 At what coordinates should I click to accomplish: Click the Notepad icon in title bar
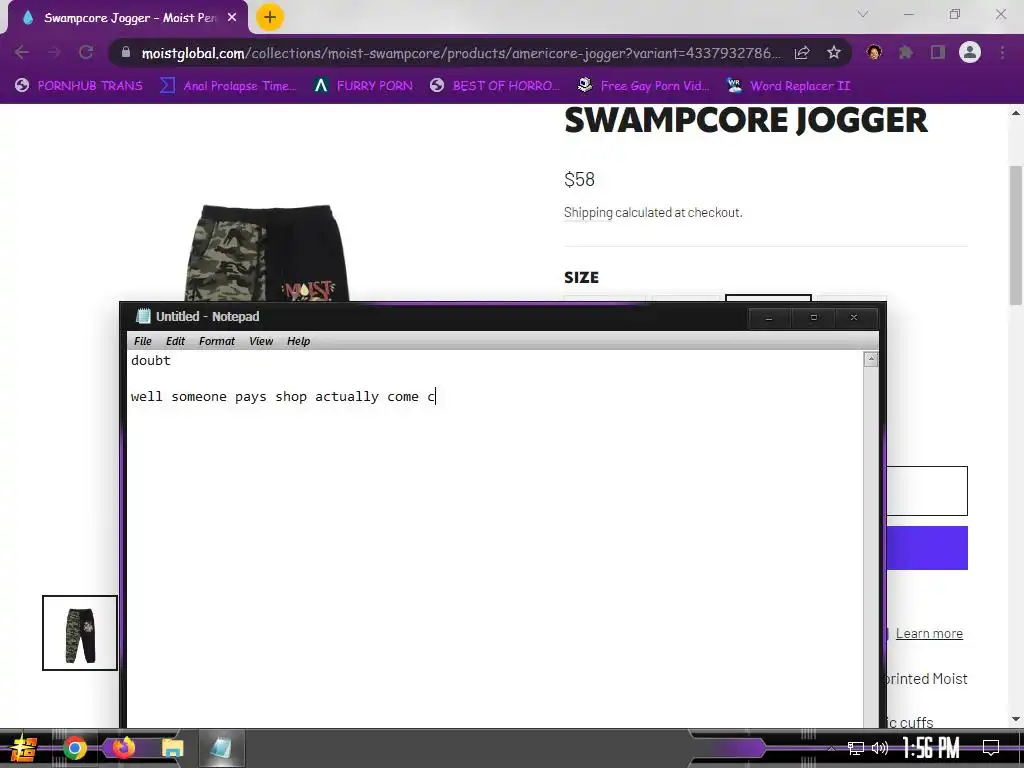143,317
